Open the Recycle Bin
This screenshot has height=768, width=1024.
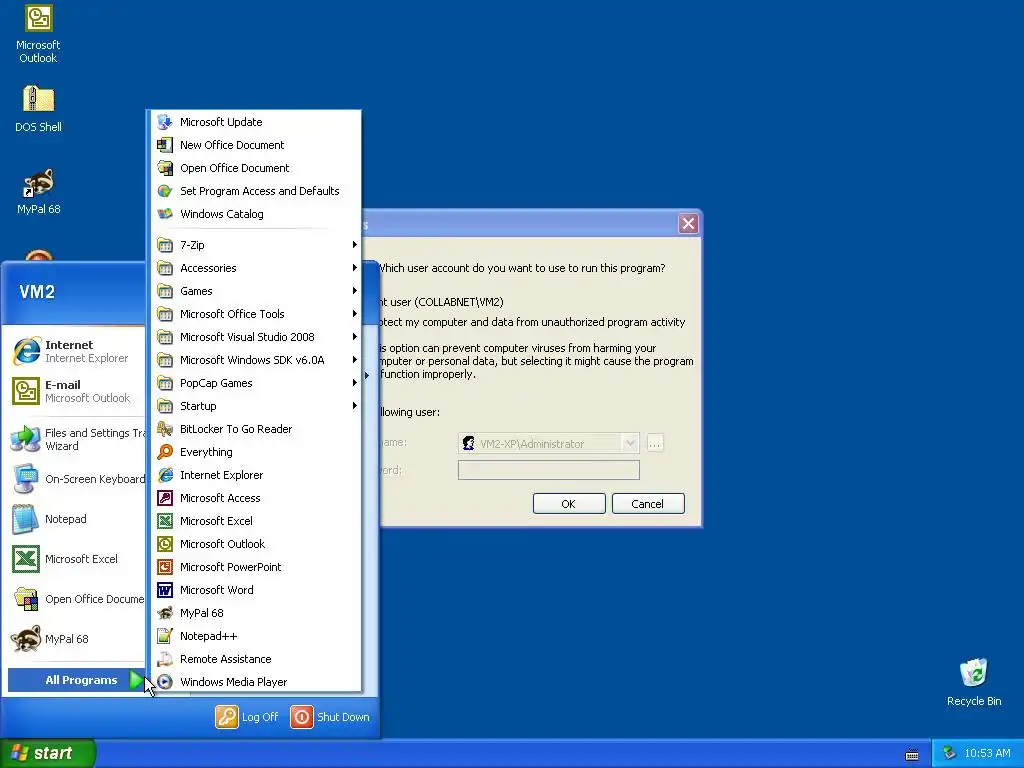point(974,682)
